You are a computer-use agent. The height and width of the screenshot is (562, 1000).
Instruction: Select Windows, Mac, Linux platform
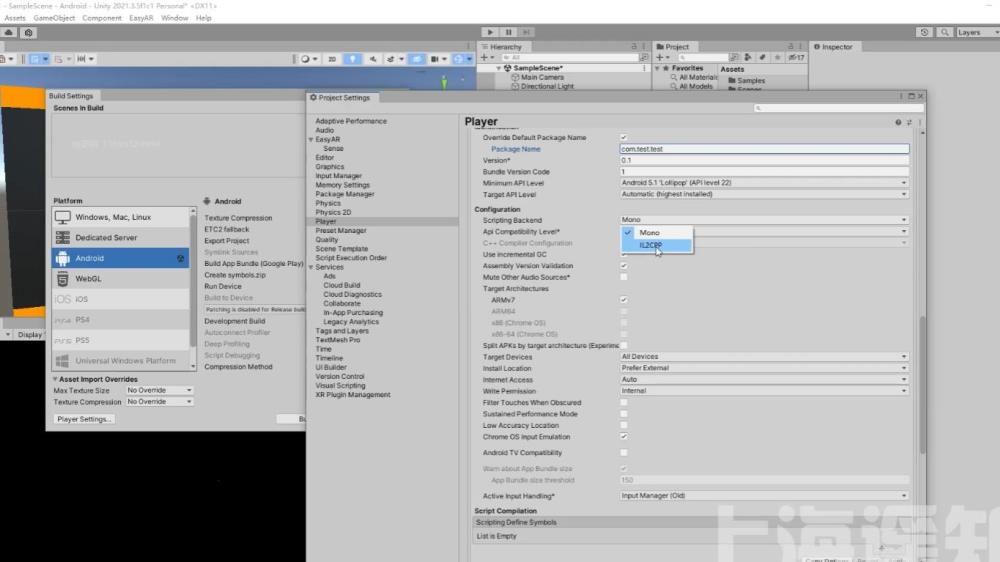121,218
